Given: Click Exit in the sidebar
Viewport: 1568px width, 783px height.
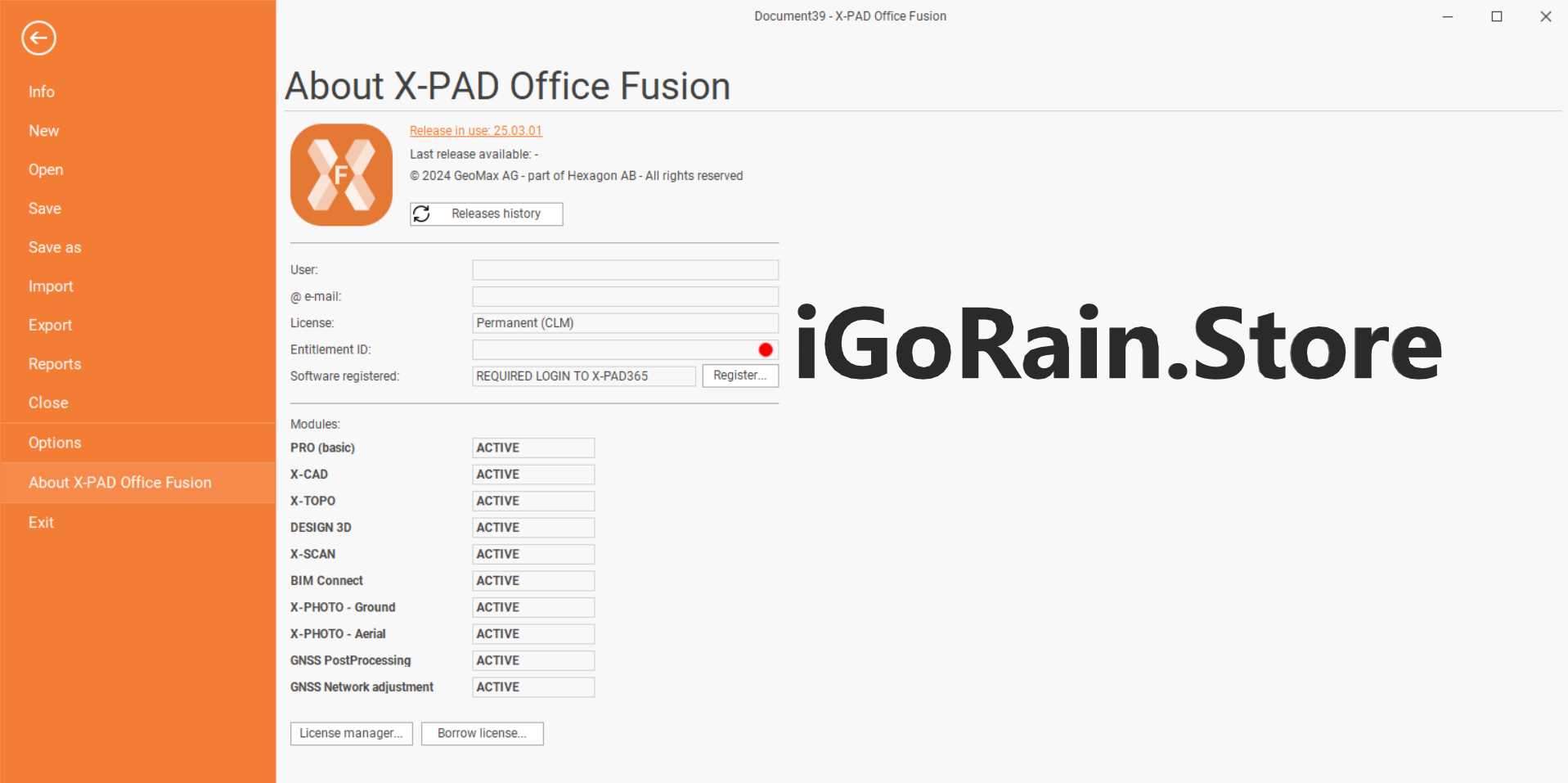Looking at the screenshot, I should tap(41, 522).
